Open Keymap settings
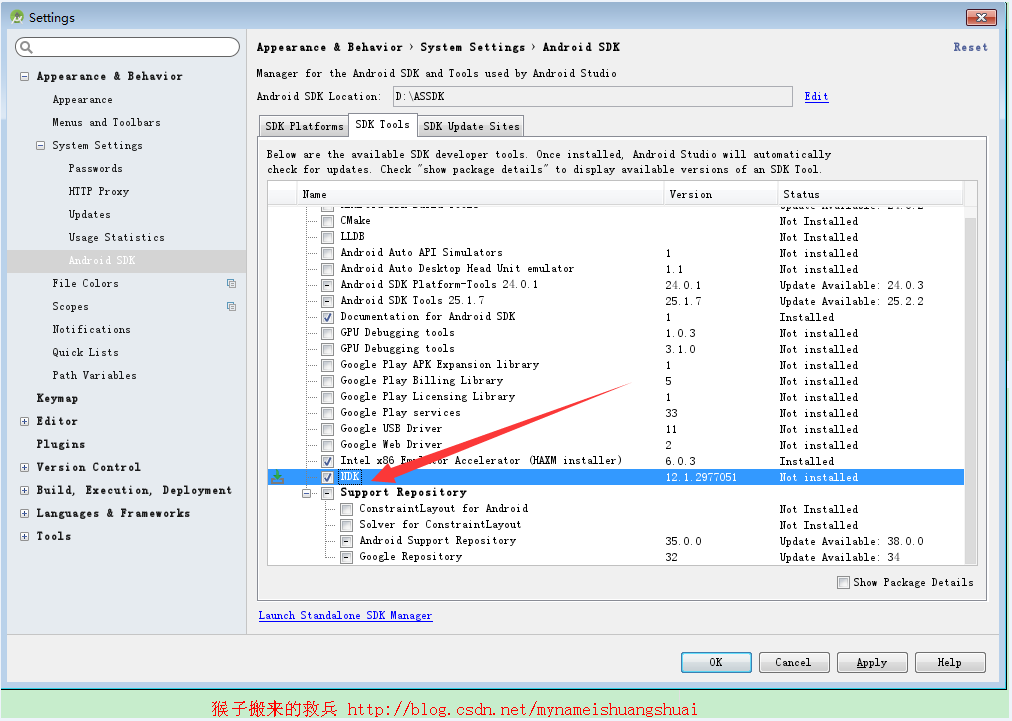This screenshot has width=1012, height=721. [x=57, y=398]
